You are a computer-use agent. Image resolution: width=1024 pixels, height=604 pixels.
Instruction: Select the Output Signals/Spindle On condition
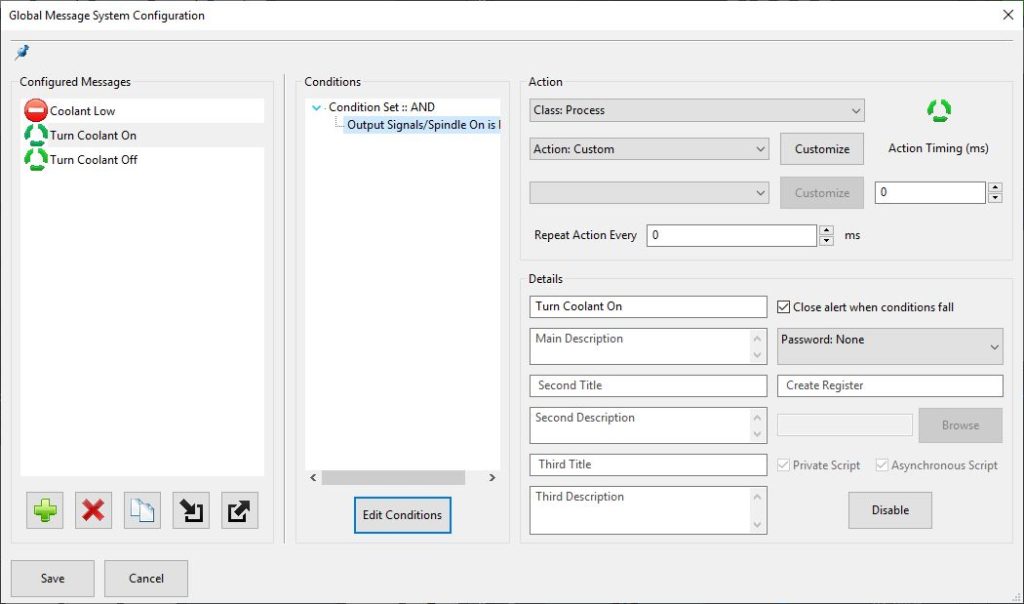(422, 125)
